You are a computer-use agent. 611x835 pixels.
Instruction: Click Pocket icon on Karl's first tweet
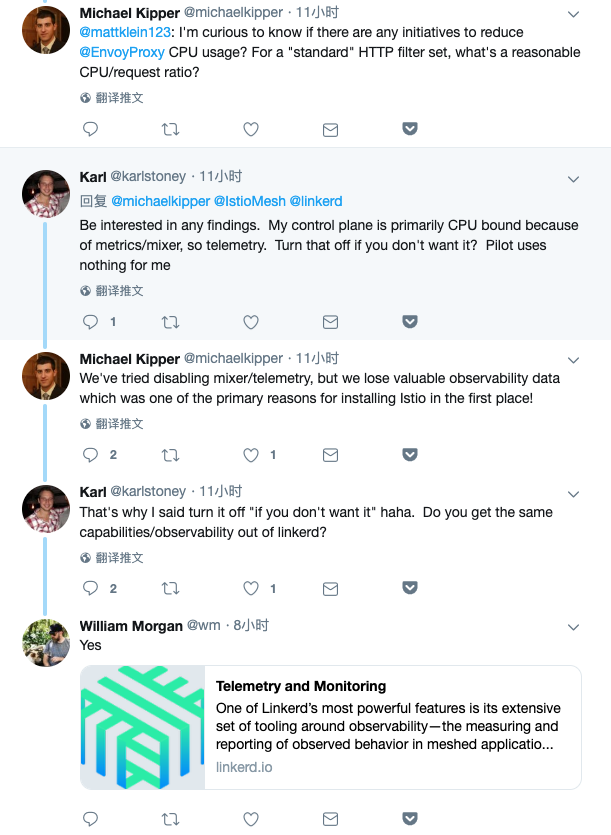click(x=410, y=322)
